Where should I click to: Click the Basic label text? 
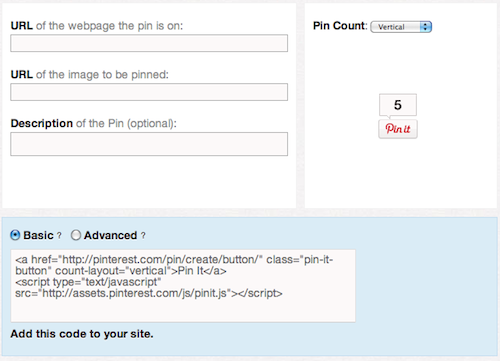tap(38, 235)
